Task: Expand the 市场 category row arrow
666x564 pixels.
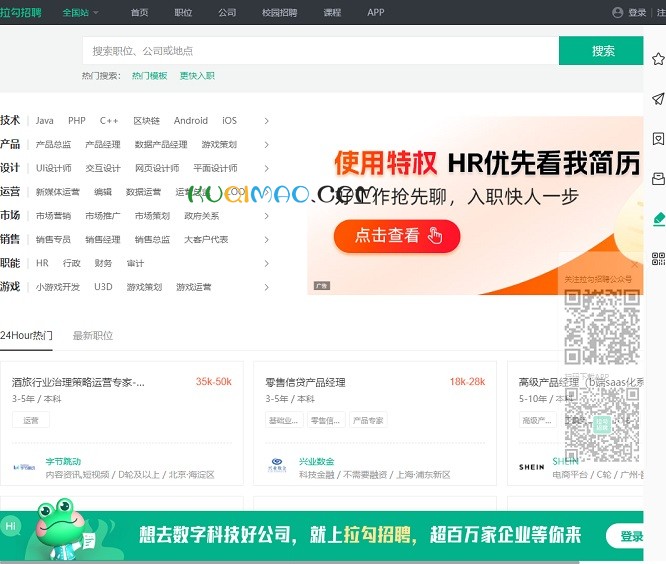Action: (x=266, y=216)
